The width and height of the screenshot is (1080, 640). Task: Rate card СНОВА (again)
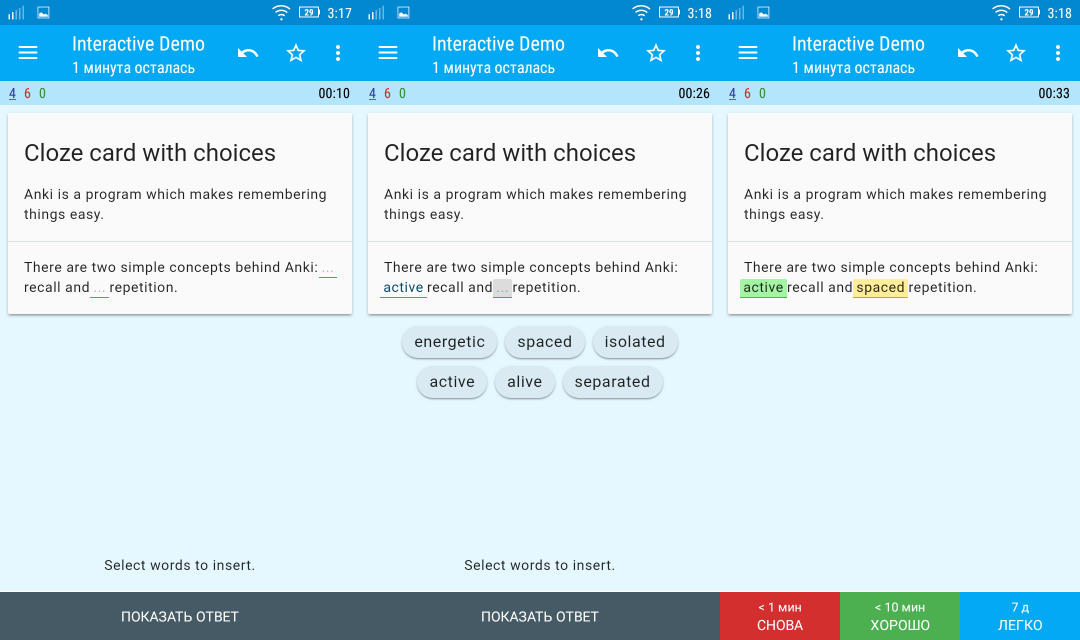[x=780, y=617]
